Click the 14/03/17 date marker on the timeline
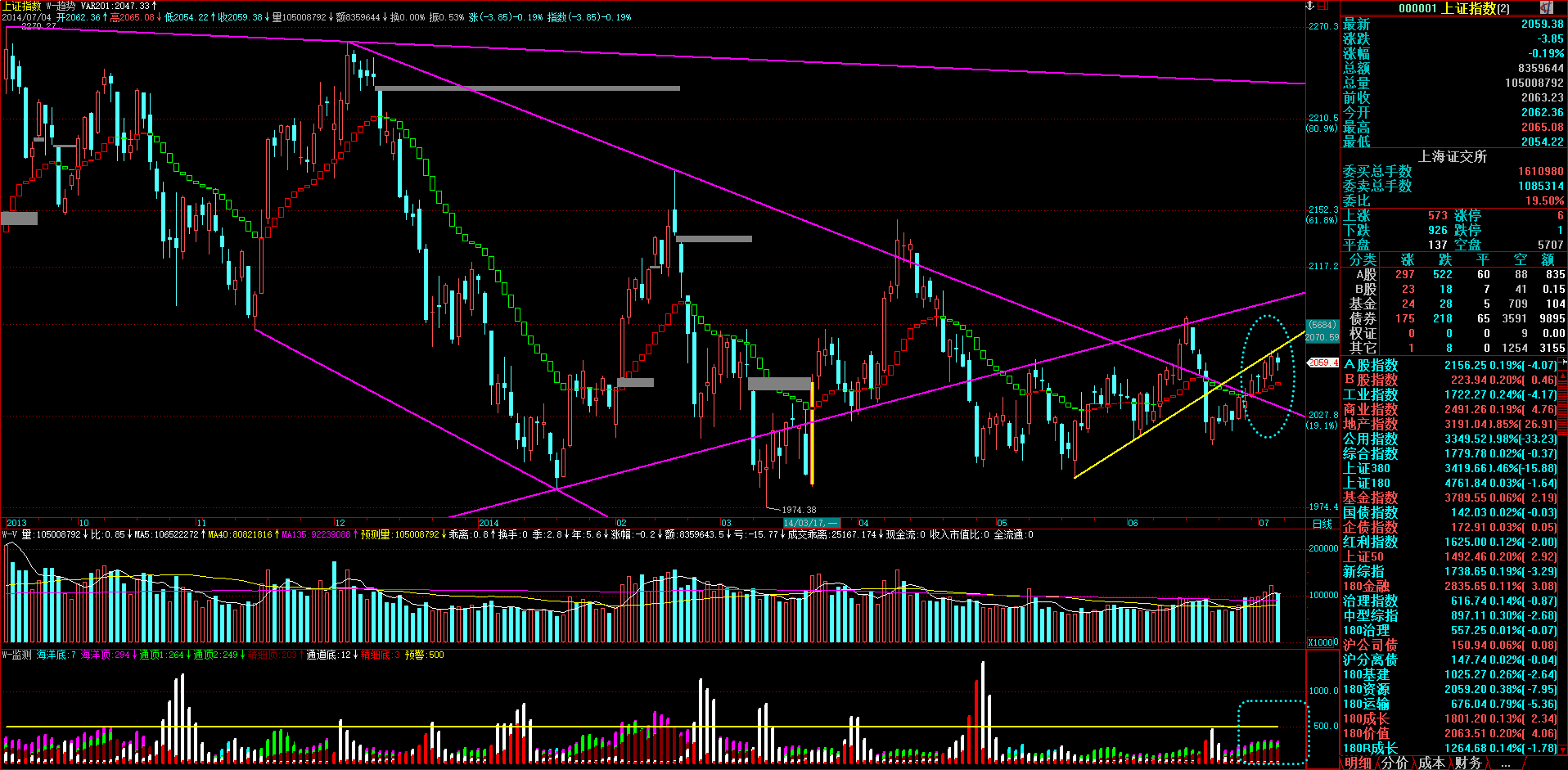The image size is (1568, 770). [x=811, y=523]
